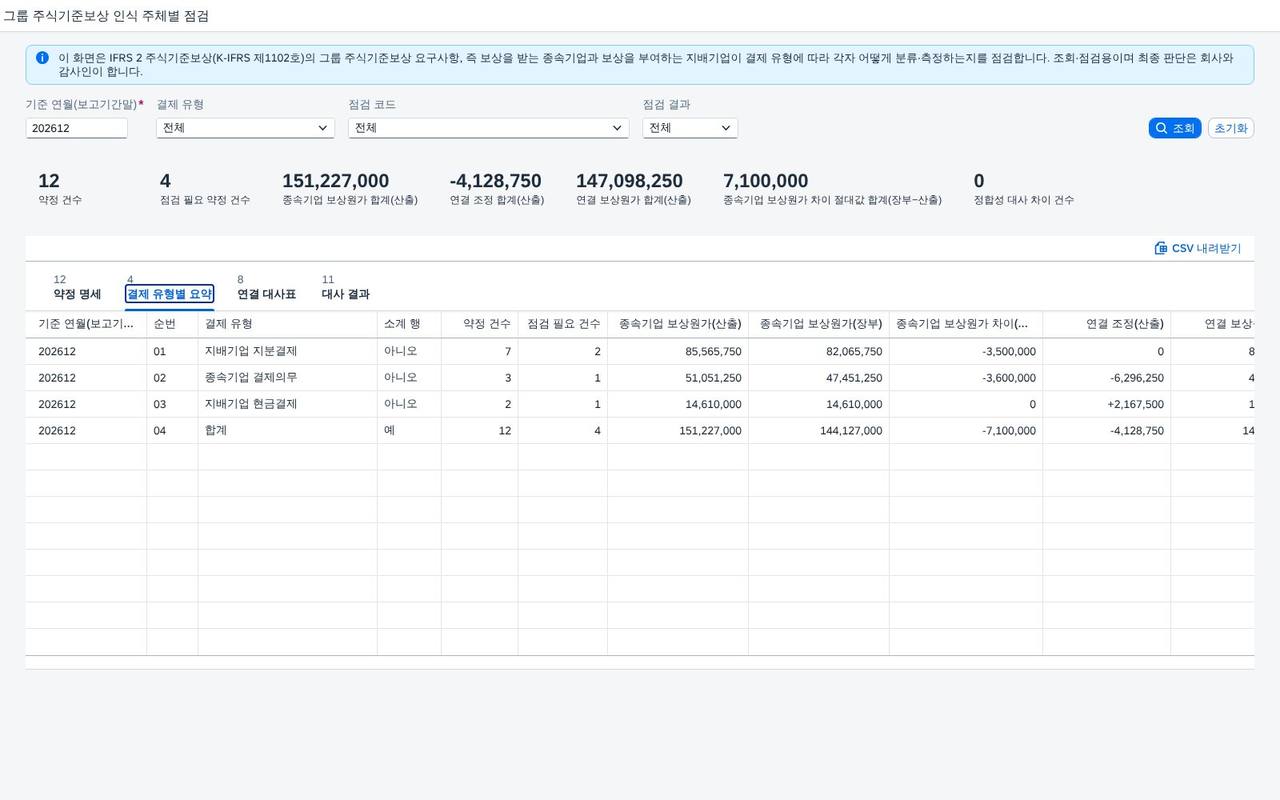Click the 점검 필요 건수 column header
1280x800 pixels.
[x=563, y=324]
